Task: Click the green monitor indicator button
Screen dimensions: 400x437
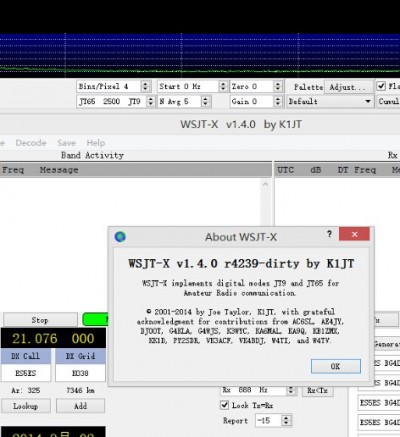Action: (95, 320)
